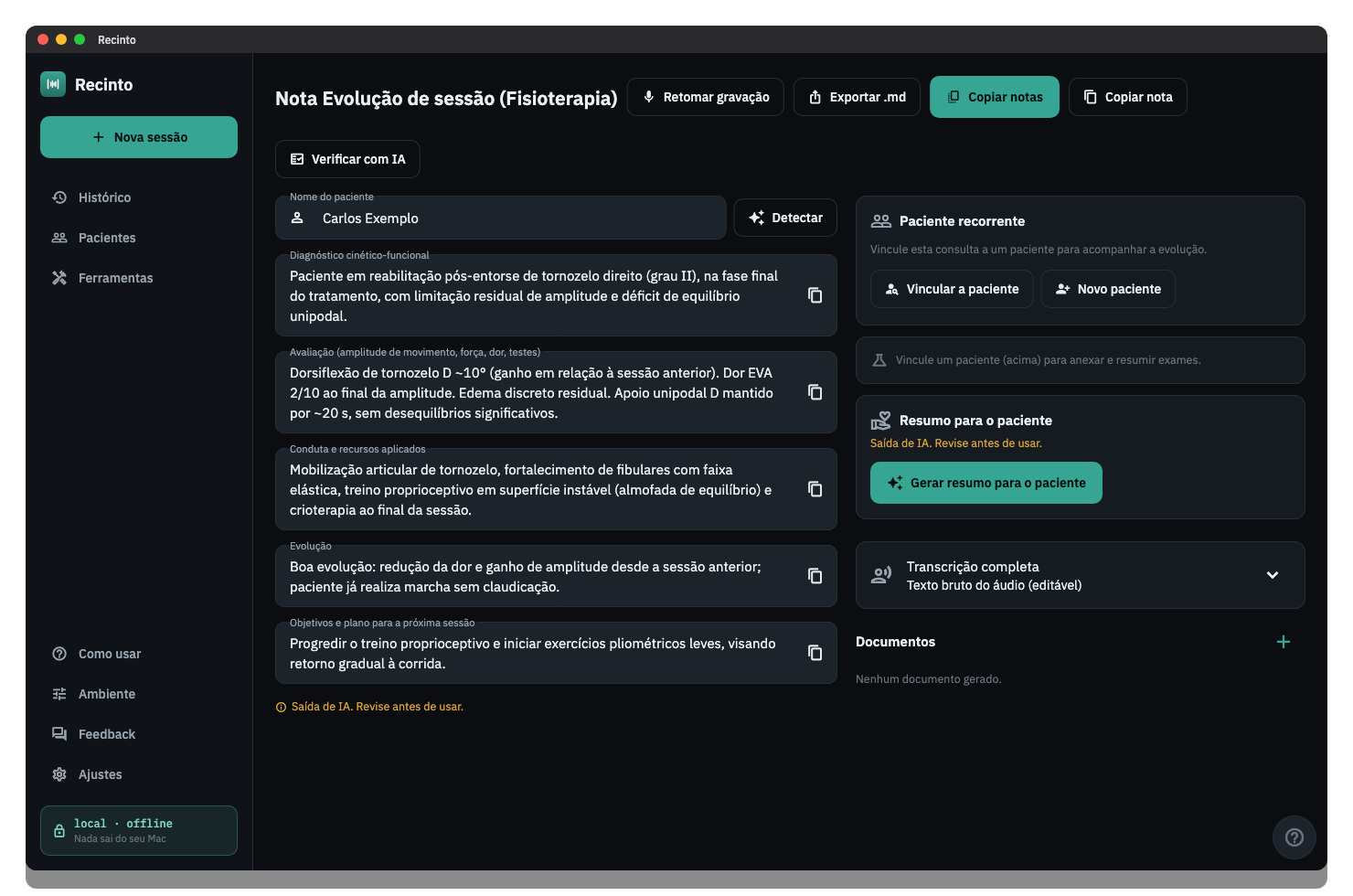Start a Nova sessão
The image size is (1353, 896).
139,137
